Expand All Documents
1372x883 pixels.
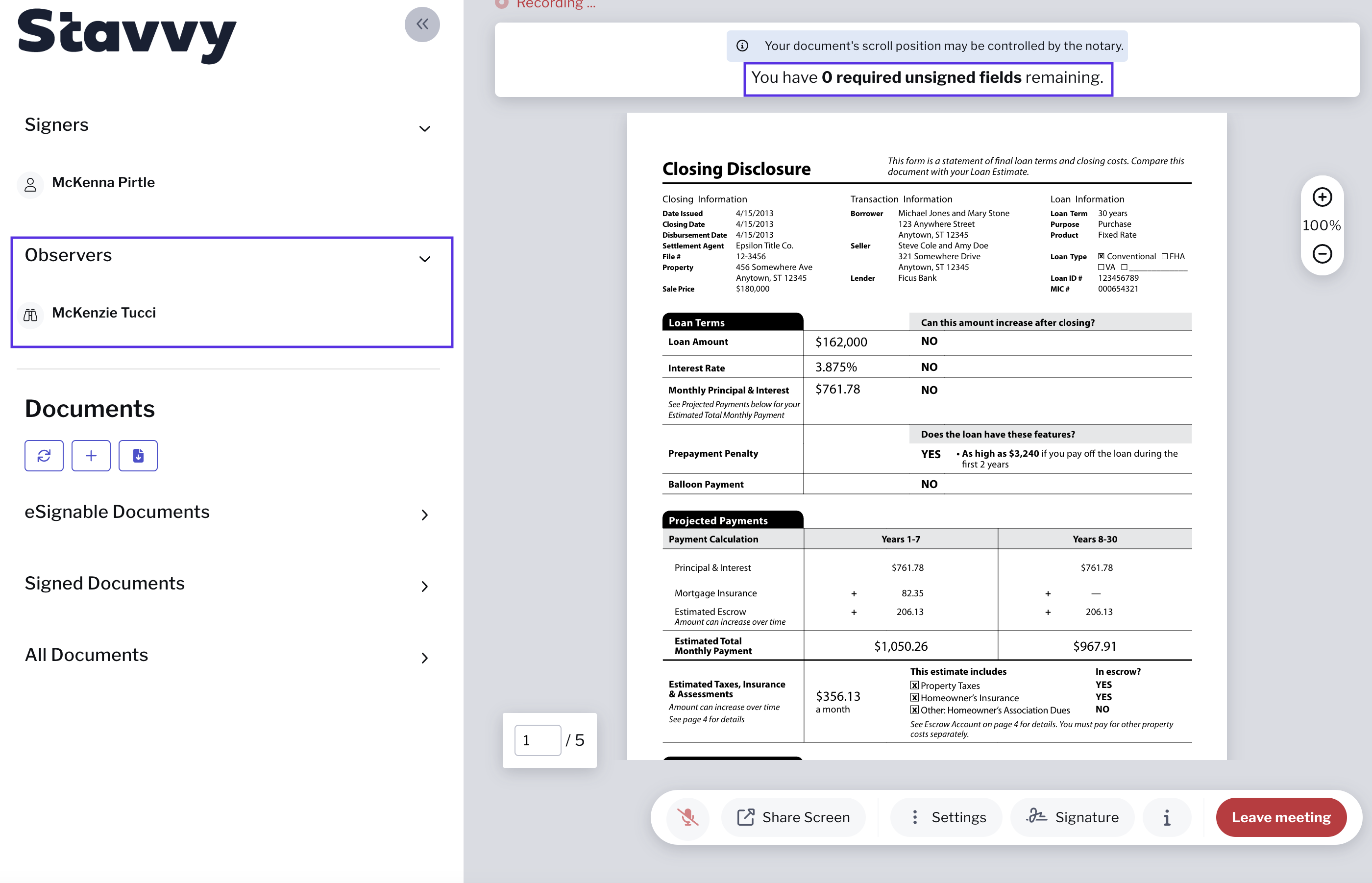coord(424,658)
